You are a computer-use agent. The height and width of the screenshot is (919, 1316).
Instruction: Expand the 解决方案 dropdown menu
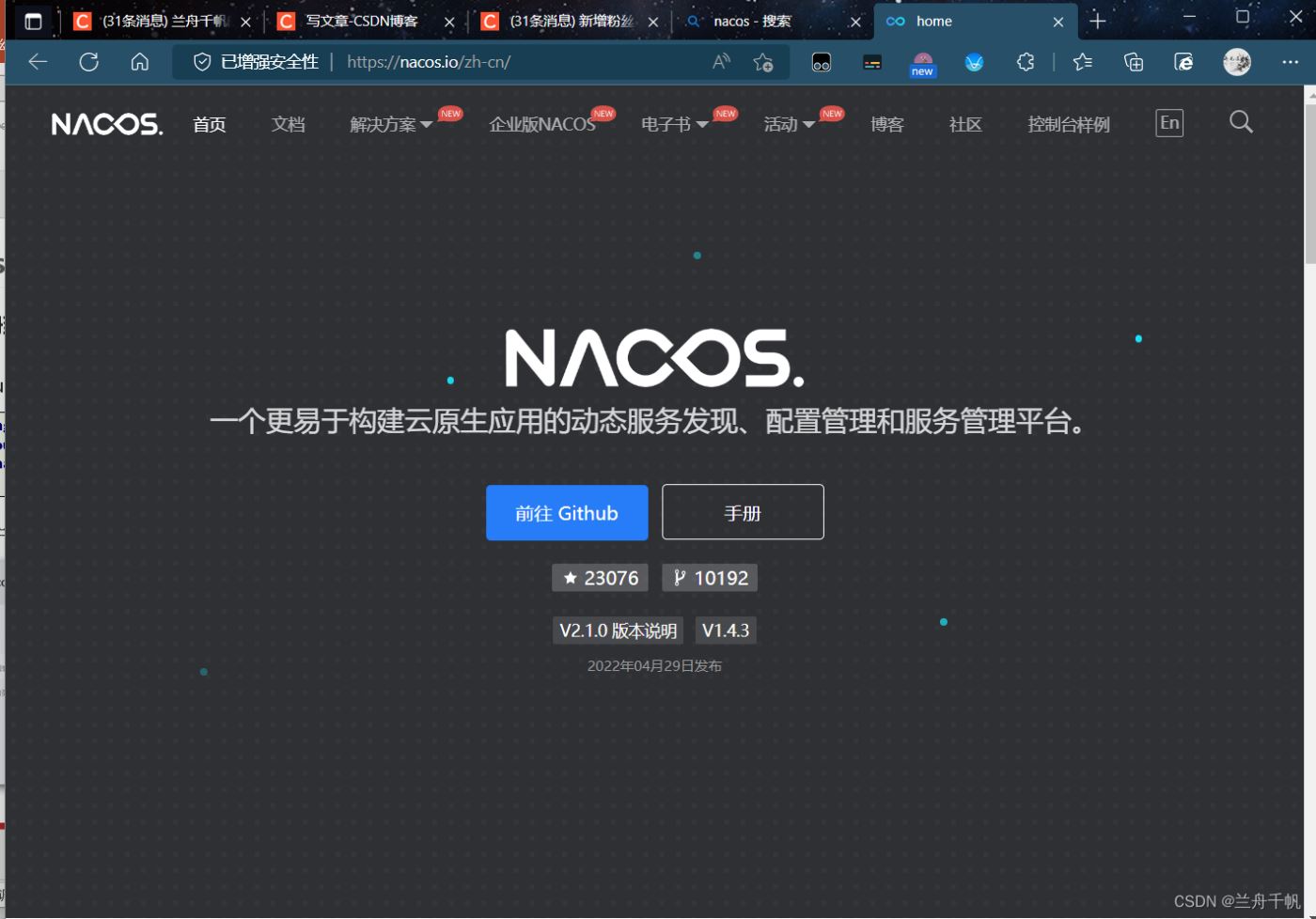click(391, 124)
